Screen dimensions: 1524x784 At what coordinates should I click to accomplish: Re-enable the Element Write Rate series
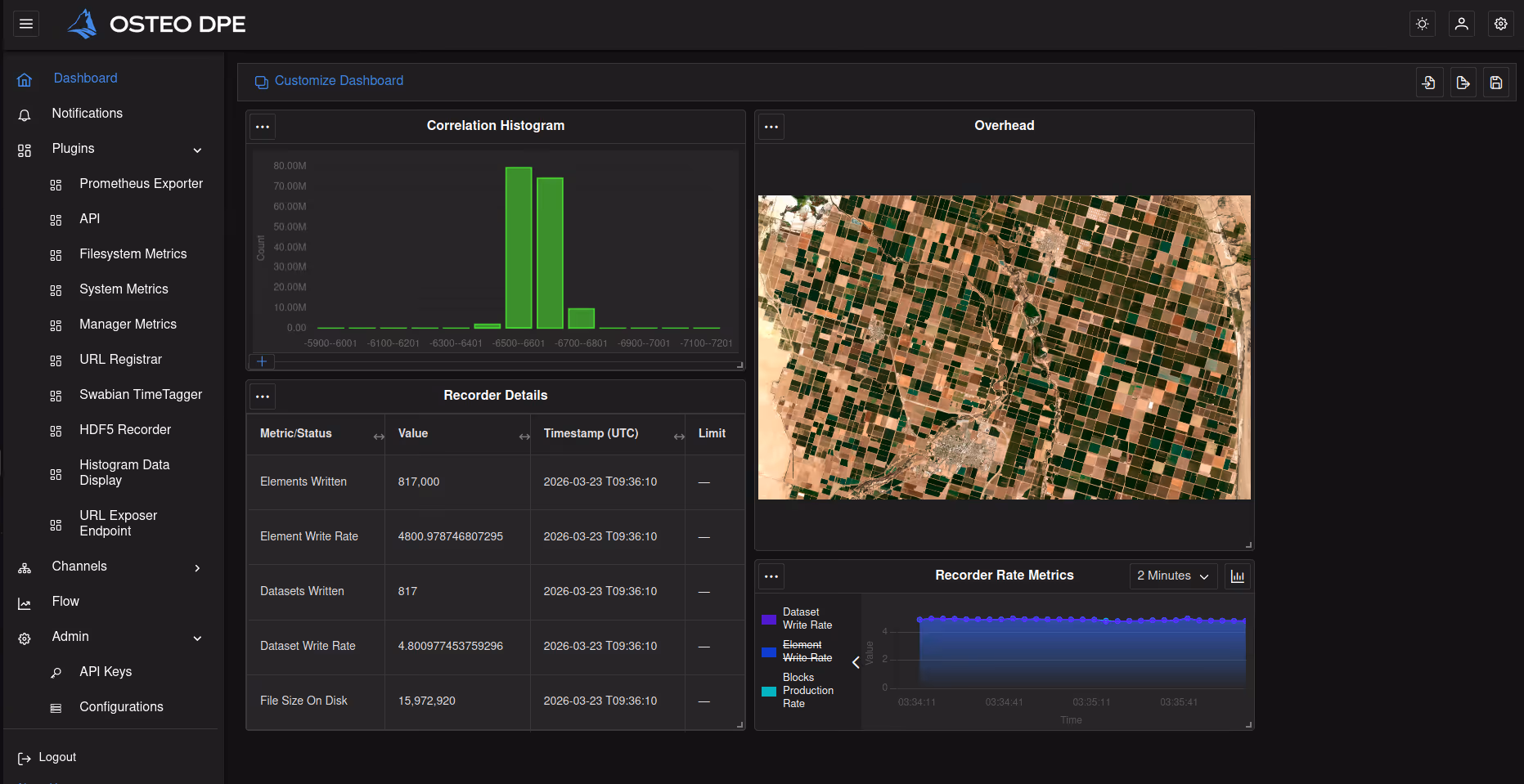806,651
